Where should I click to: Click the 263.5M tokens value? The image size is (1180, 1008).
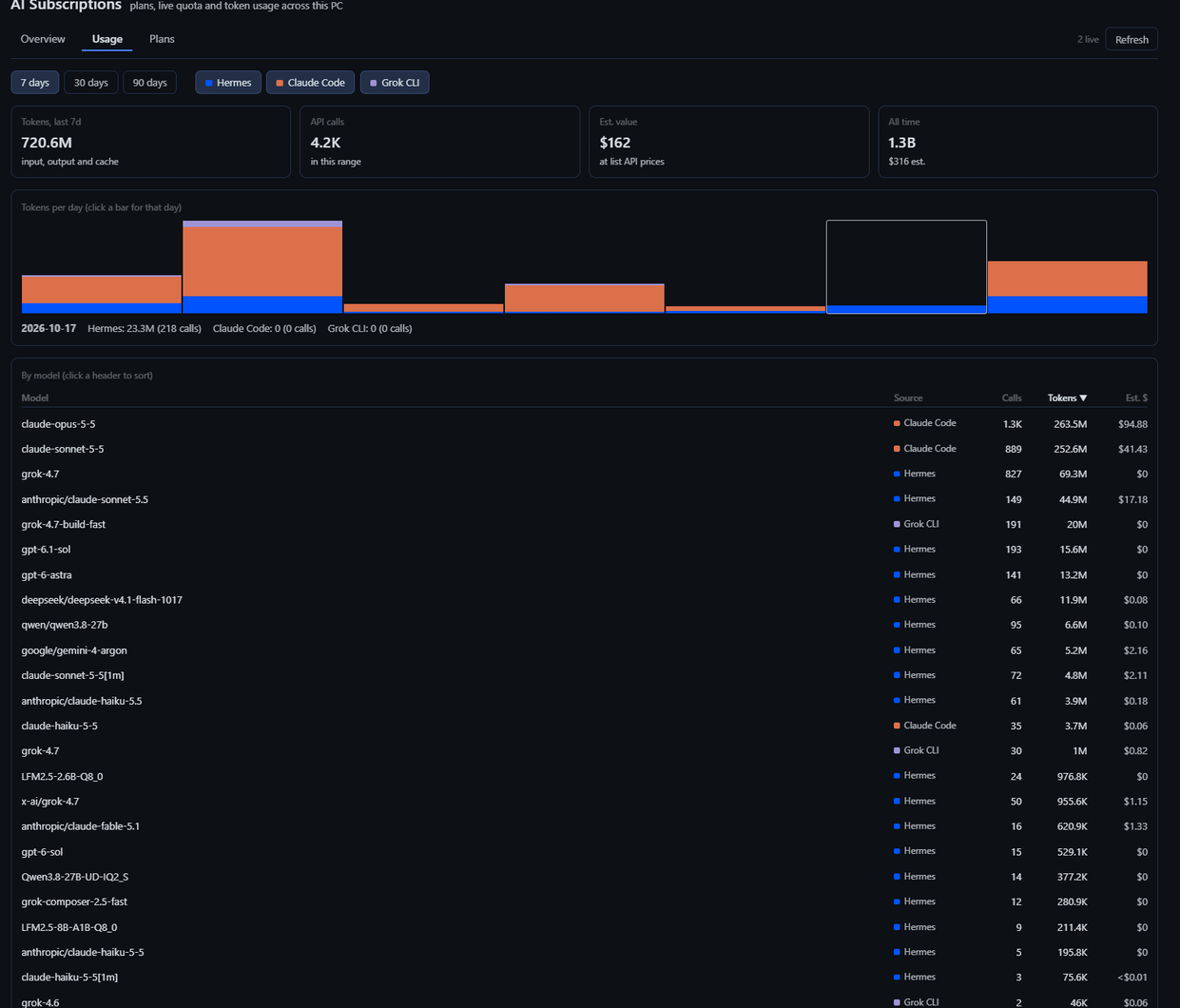1070,424
